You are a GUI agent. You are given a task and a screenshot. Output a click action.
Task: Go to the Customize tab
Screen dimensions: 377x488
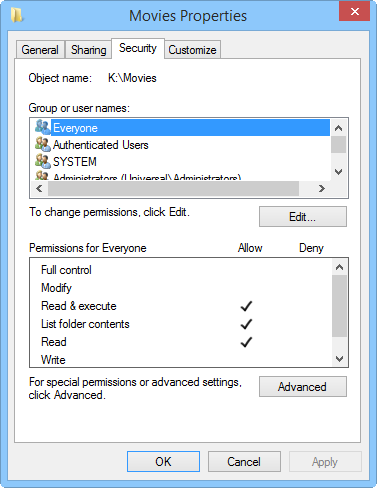[192, 50]
